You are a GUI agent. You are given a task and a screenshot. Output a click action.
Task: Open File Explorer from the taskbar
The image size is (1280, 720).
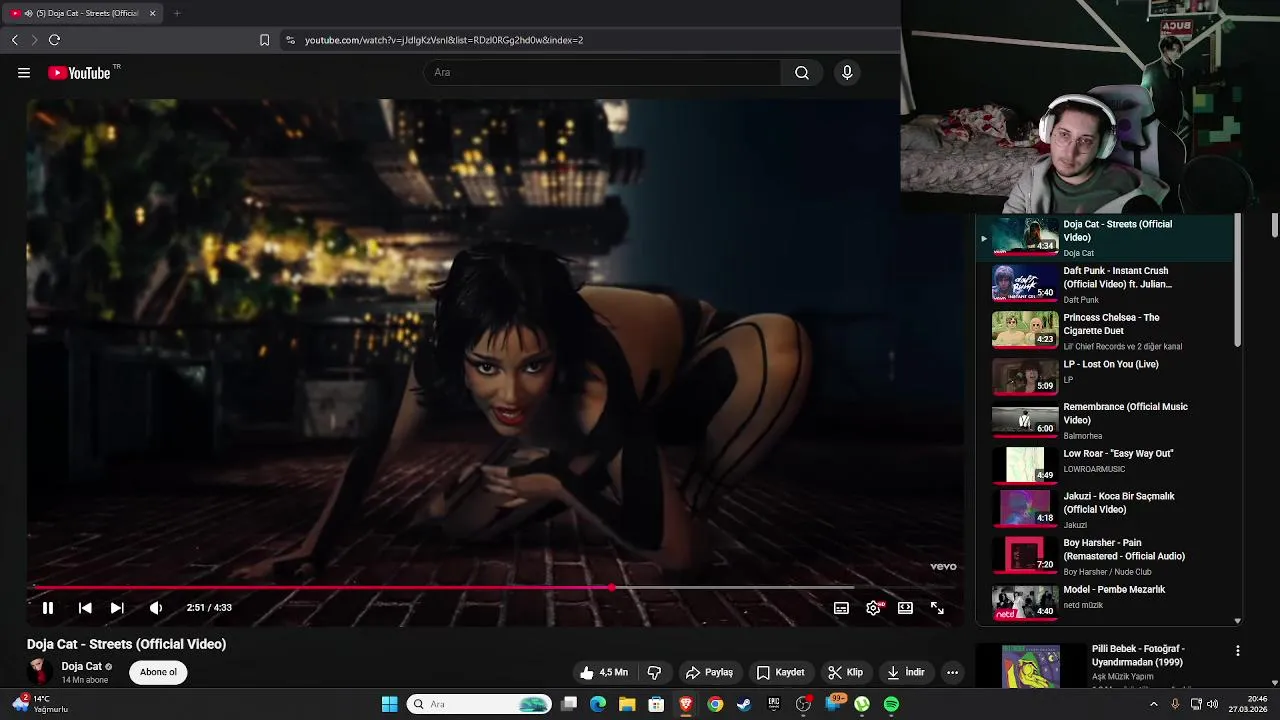[x=627, y=704]
